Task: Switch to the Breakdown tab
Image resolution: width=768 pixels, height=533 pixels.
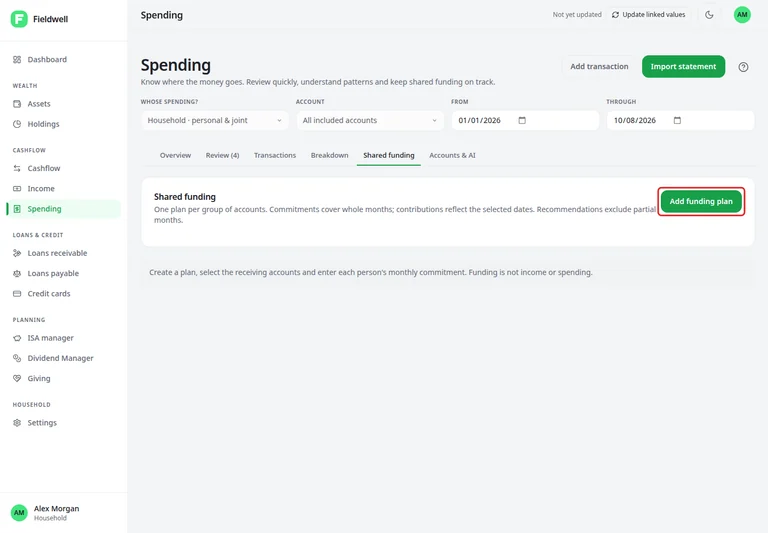Action: click(x=330, y=155)
